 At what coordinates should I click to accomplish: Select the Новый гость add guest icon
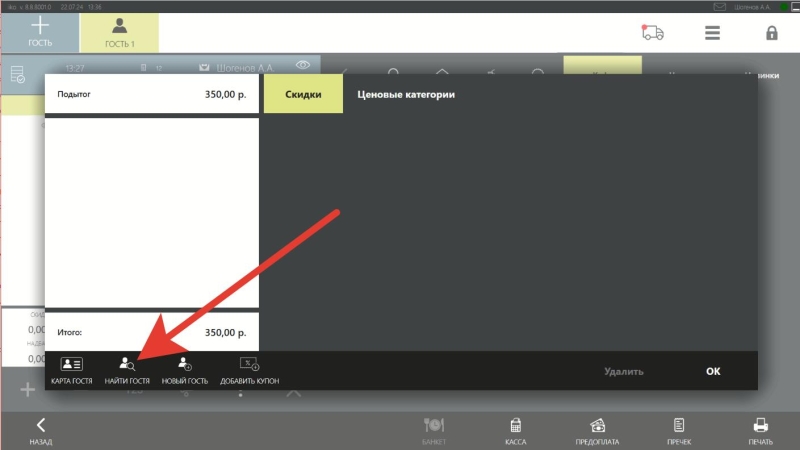pyautogui.click(x=185, y=364)
